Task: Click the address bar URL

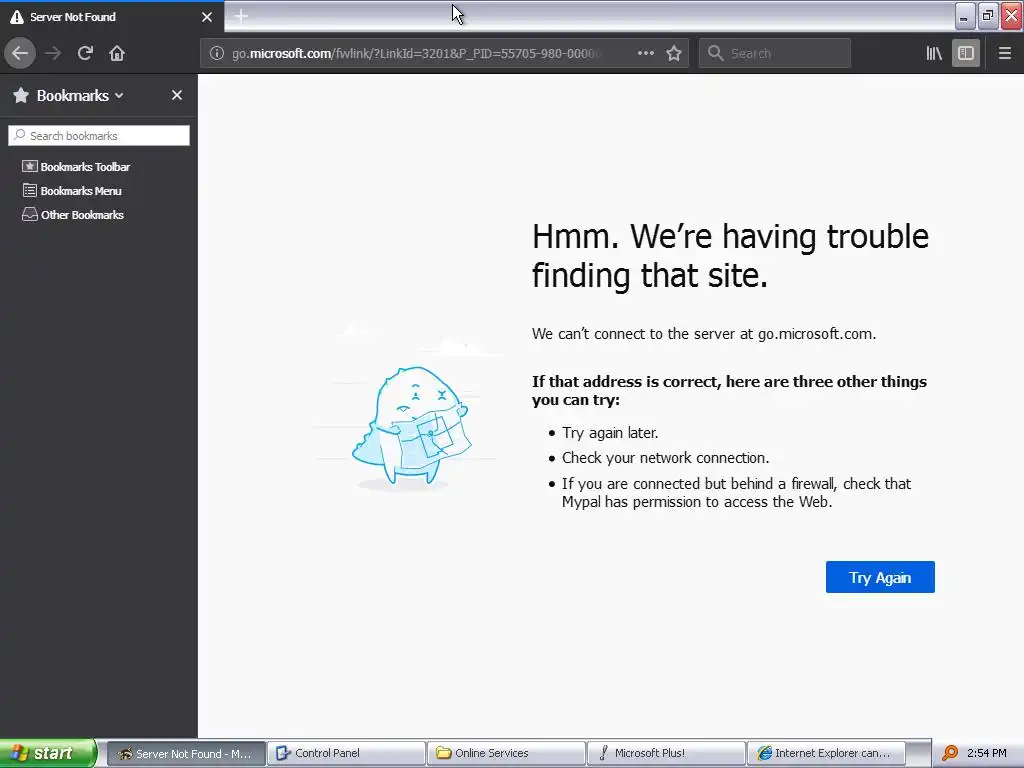Action: 416,54
